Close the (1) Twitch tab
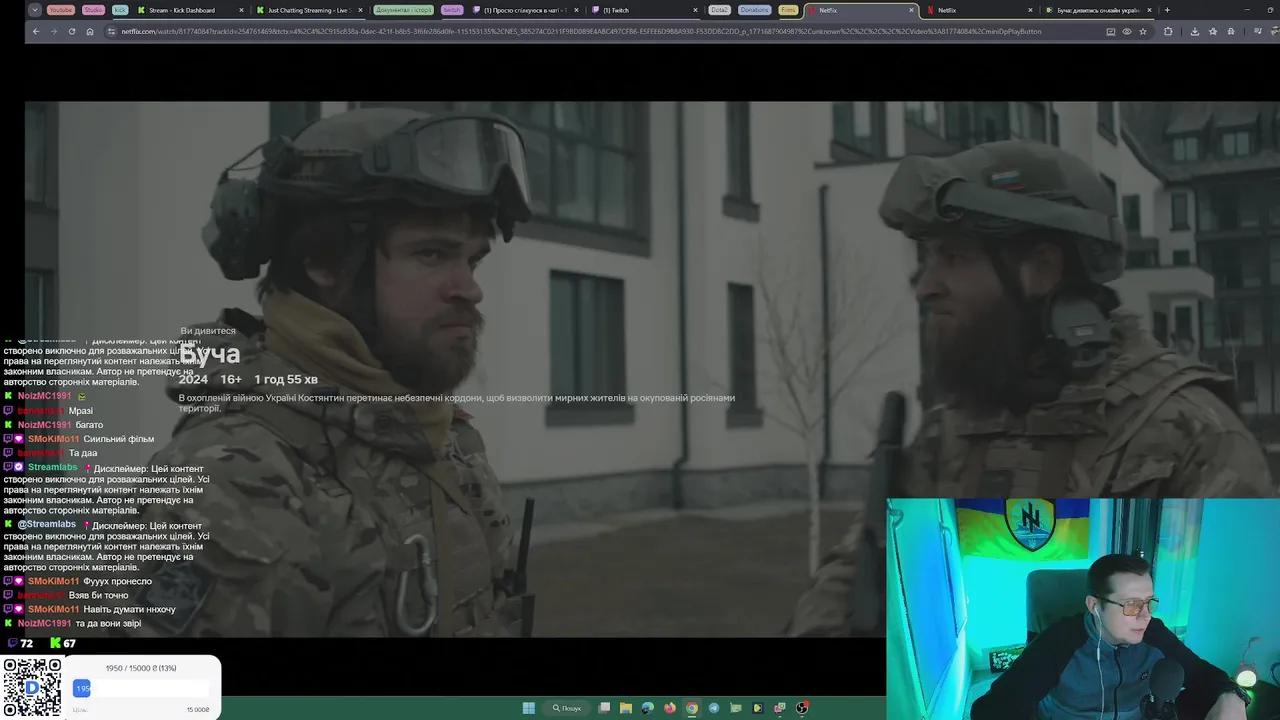This screenshot has width=1280, height=720. pyautogui.click(x=695, y=10)
